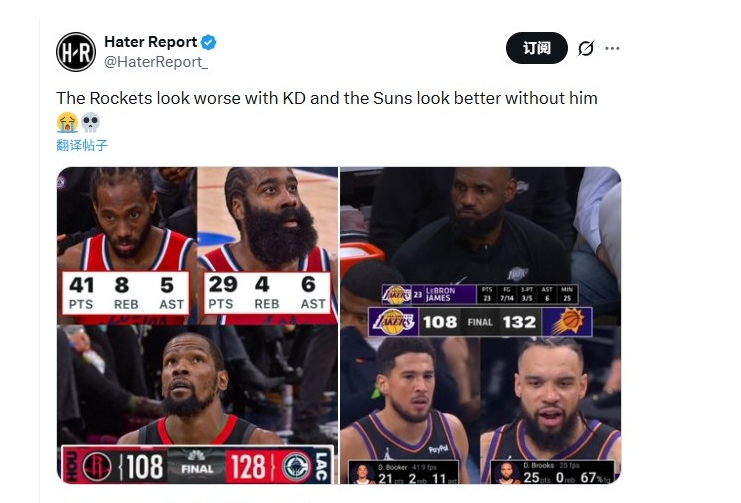Screen dimensions: 741x503
Task: Open the three-dot more options menu
Action: 612,48
